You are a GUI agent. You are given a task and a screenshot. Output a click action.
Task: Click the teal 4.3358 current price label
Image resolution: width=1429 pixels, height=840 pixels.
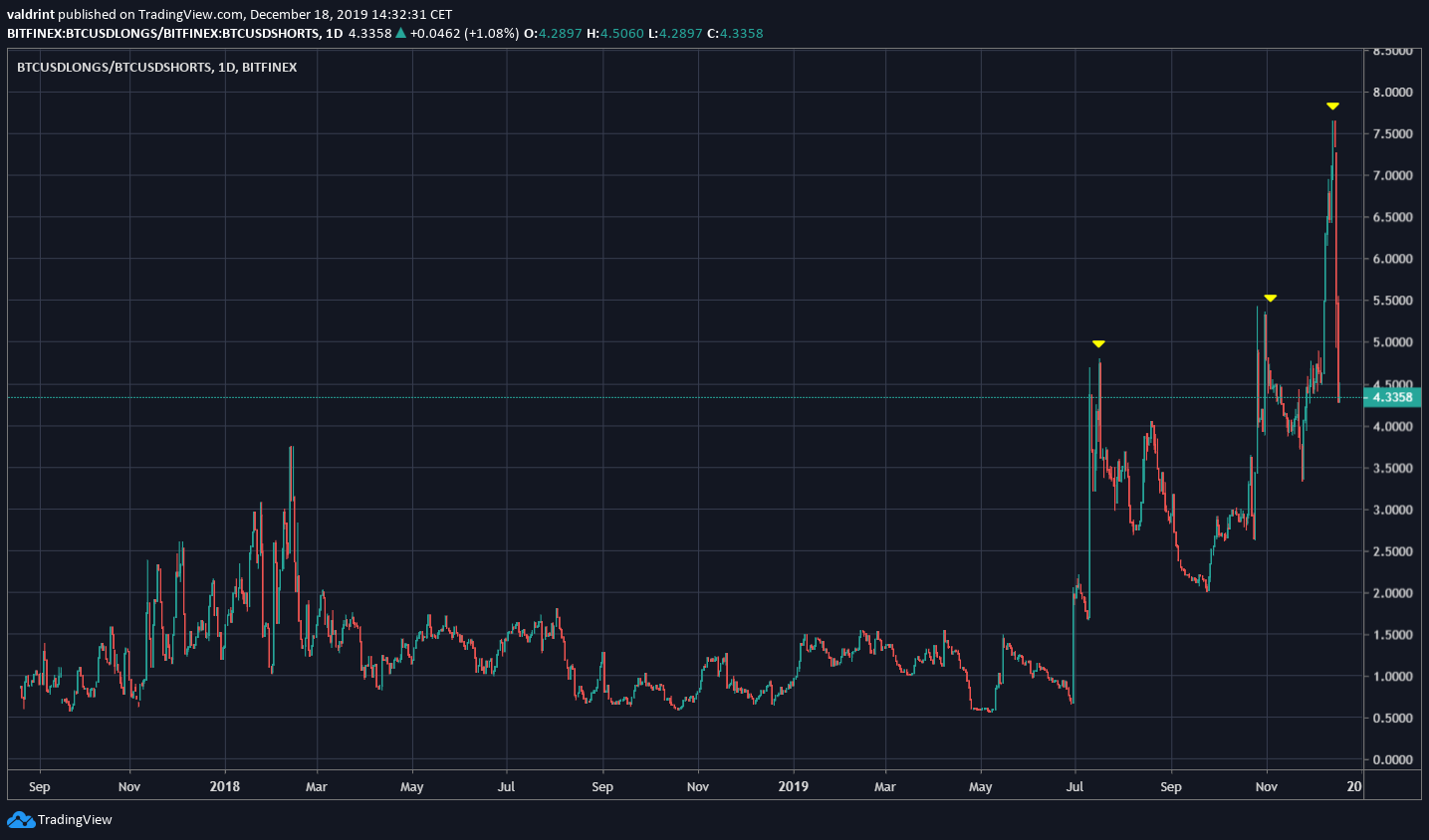tap(1391, 396)
